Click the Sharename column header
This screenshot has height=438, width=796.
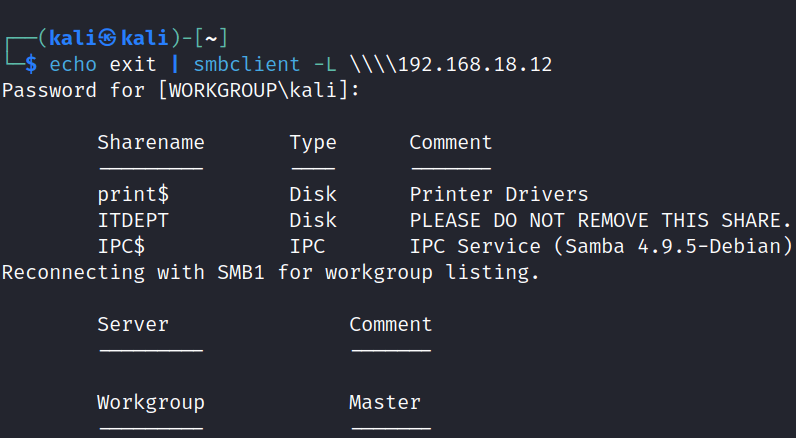tap(150, 143)
